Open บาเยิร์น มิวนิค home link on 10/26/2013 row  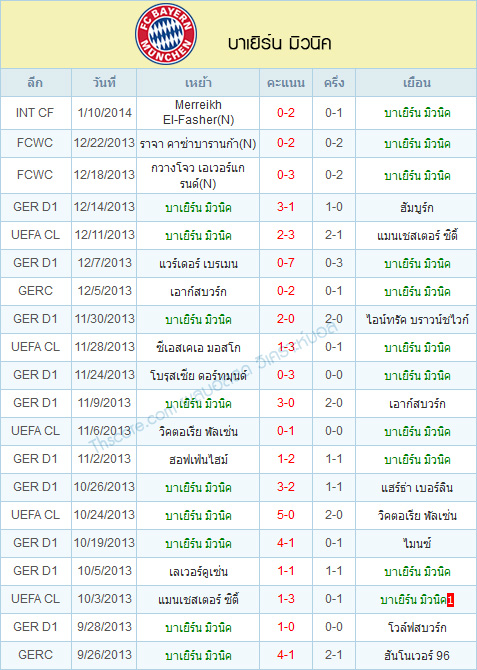pos(198,488)
